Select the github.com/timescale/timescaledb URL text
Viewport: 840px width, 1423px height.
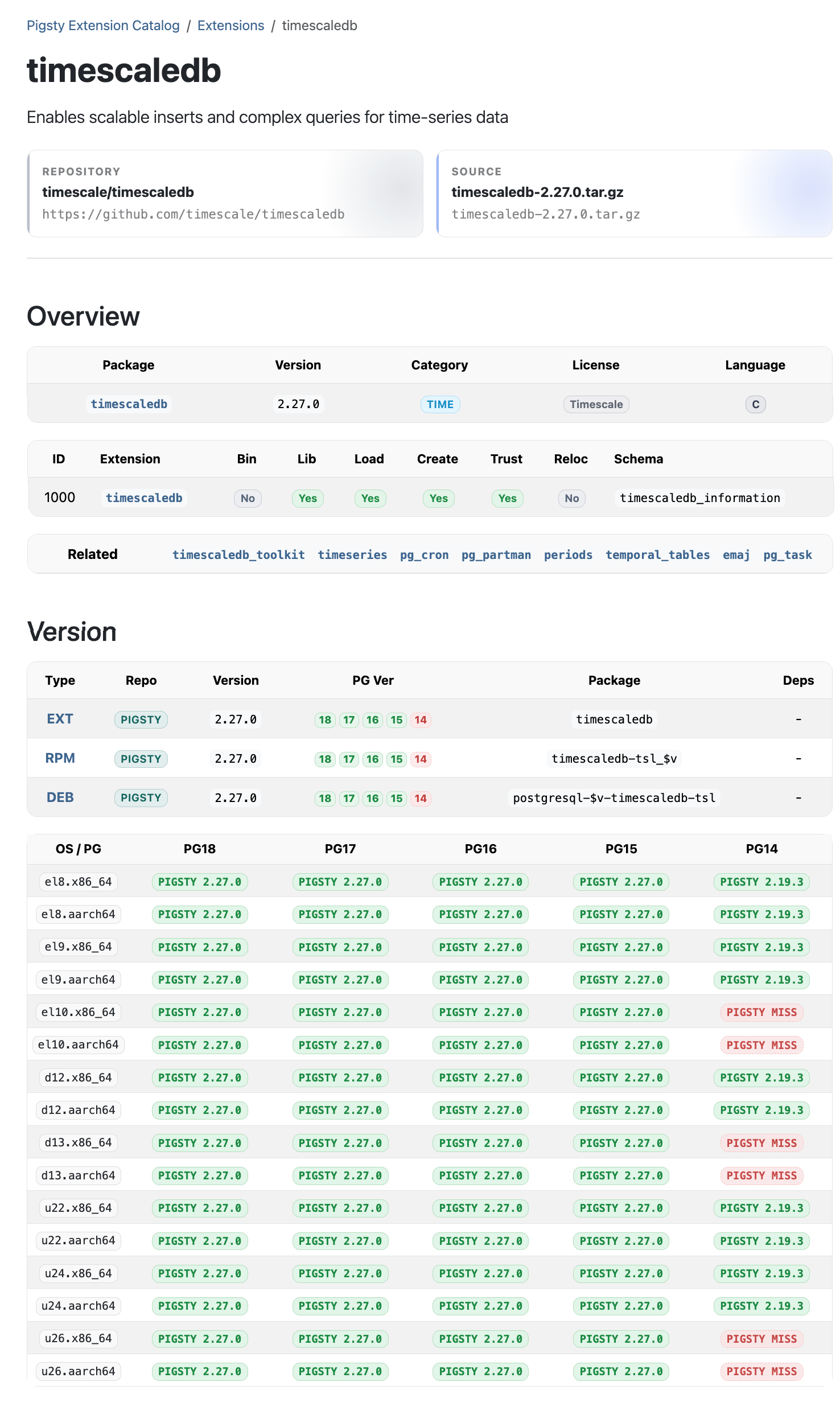pyautogui.click(x=193, y=214)
